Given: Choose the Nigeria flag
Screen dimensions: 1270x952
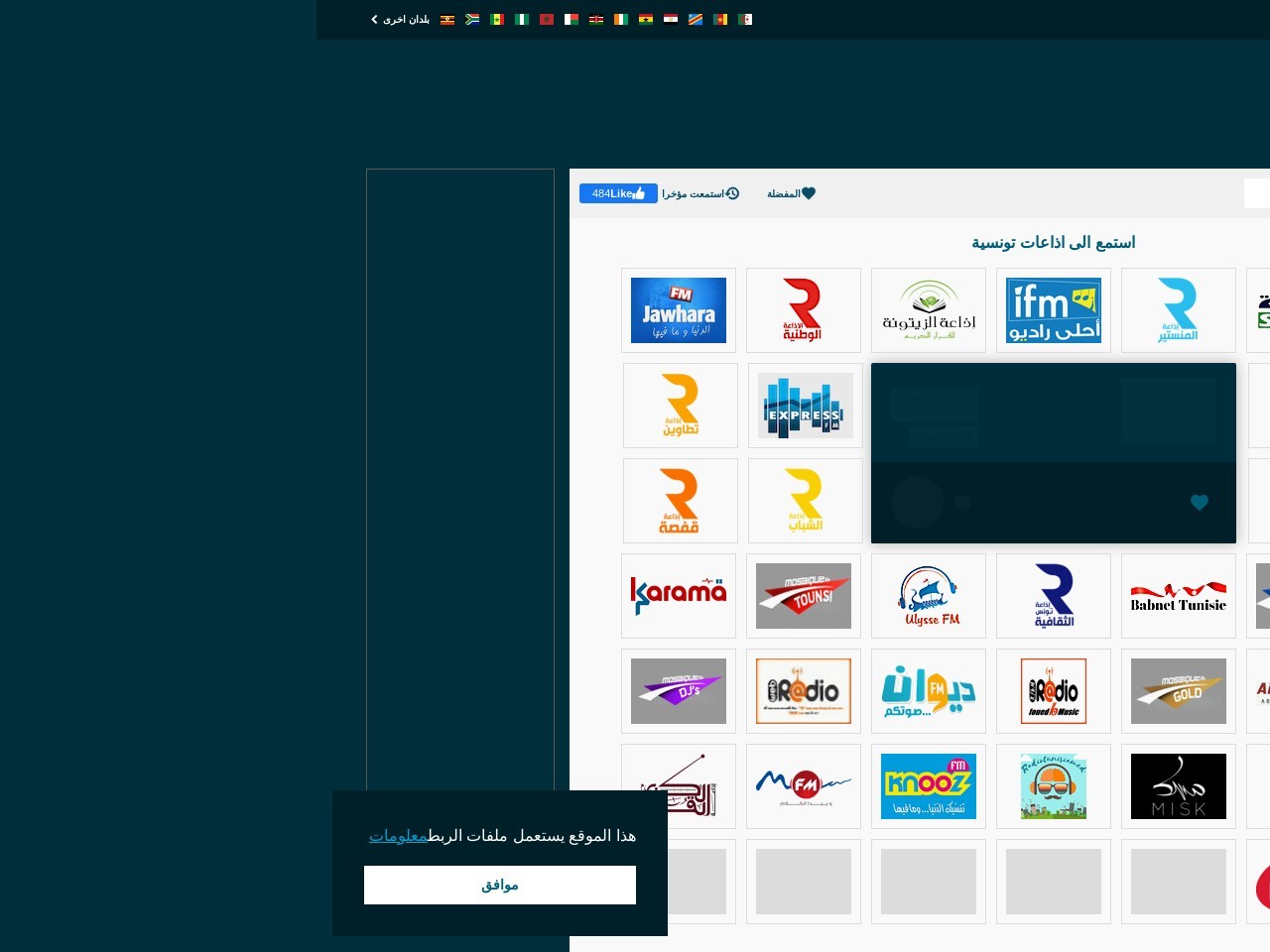Looking at the screenshot, I should pos(522,19).
